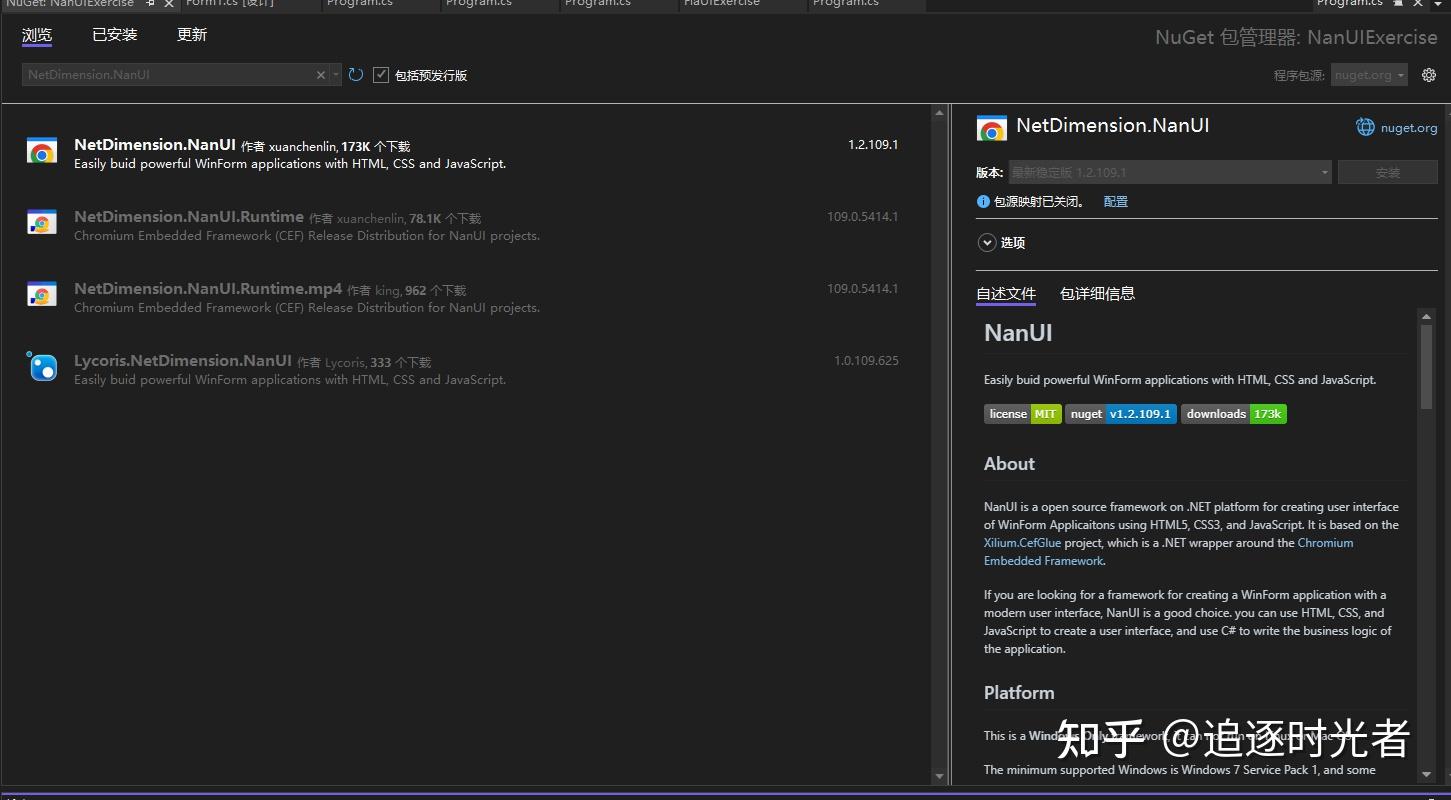Select the NetDimension.NanUI package name

coord(155,145)
